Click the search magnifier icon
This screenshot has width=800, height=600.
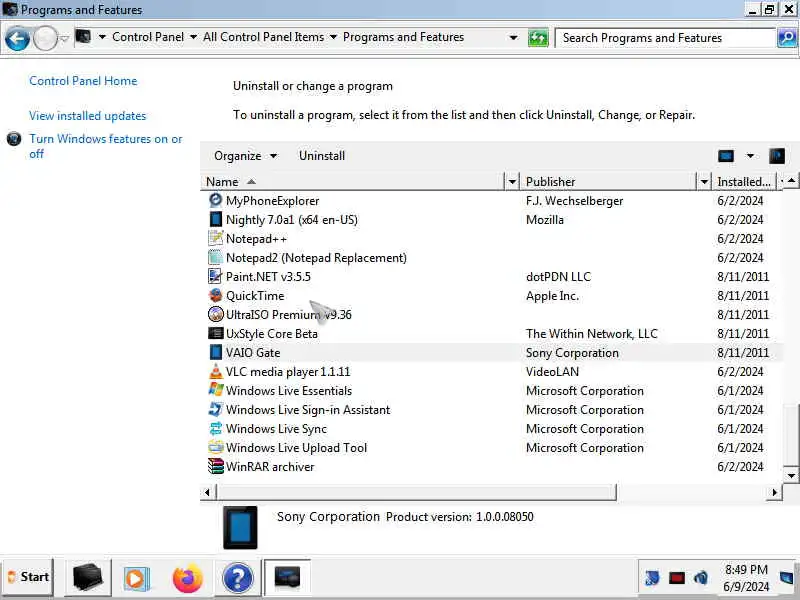click(787, 38)
